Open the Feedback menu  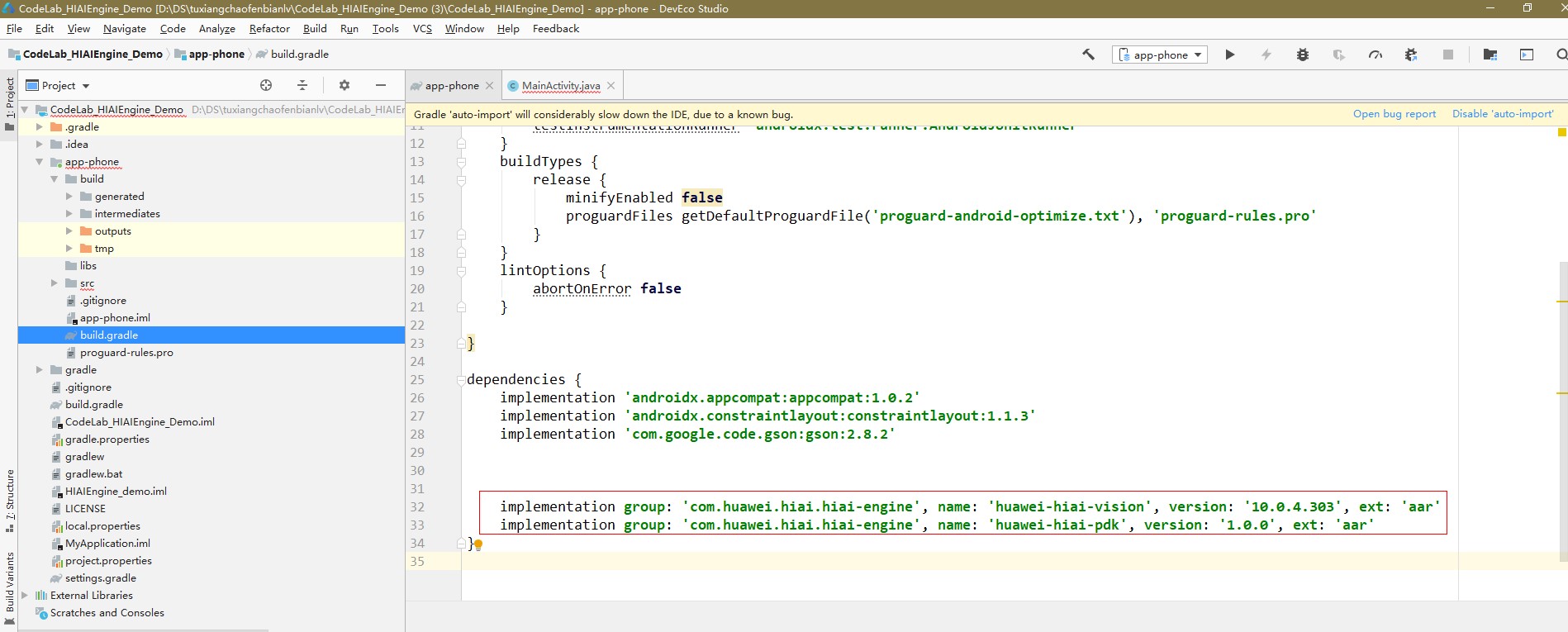click(x=556, y=28)
